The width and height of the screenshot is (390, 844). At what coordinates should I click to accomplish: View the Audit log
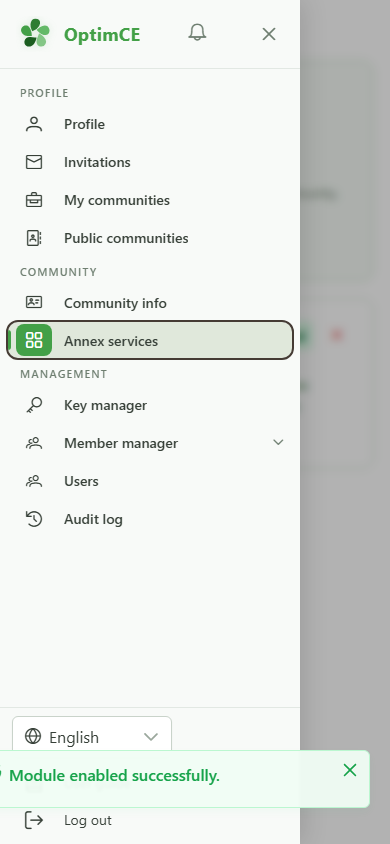pyautogui.click(x=150, y=519)
